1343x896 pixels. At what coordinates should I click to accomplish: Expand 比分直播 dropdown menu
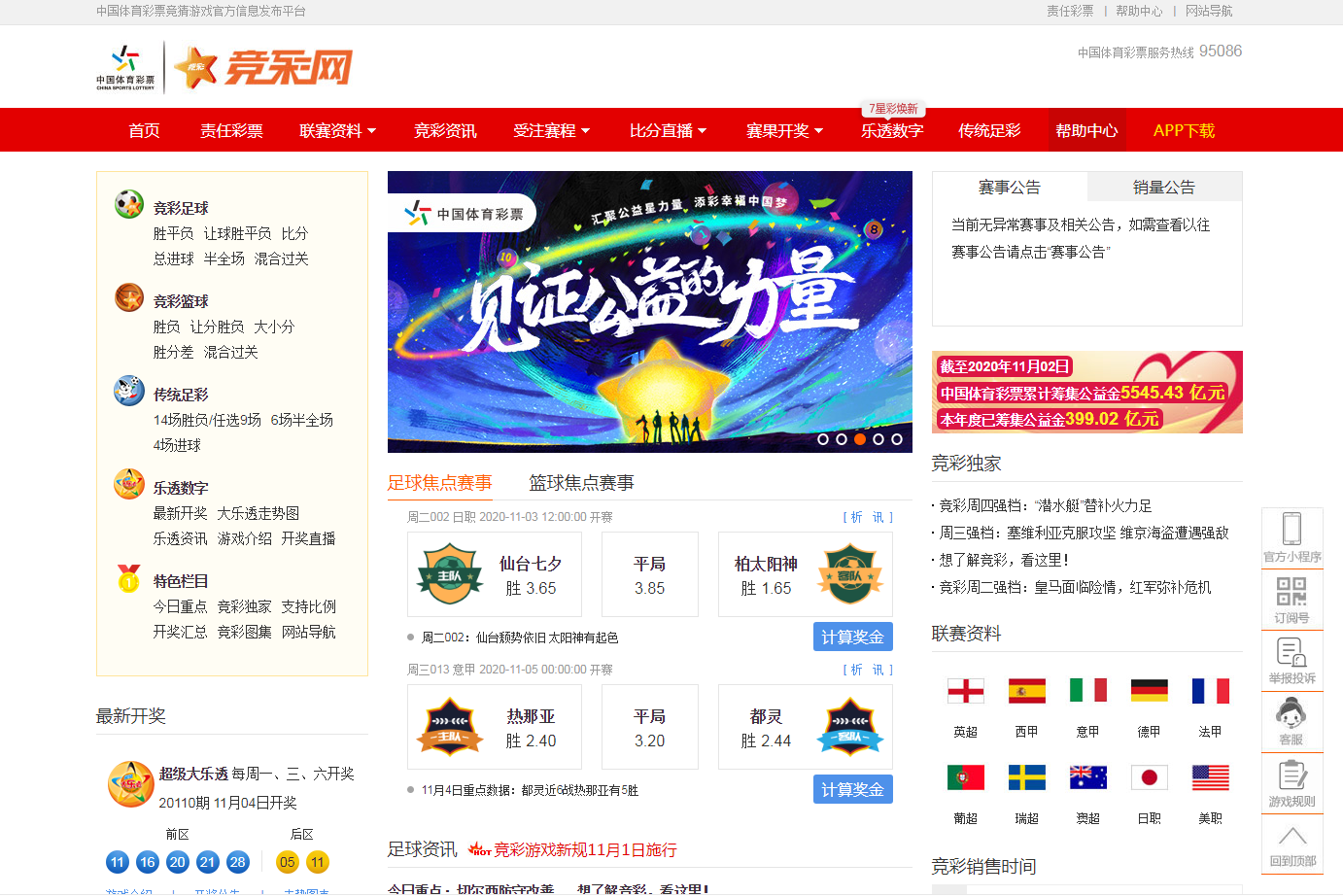tap(668, 130)
